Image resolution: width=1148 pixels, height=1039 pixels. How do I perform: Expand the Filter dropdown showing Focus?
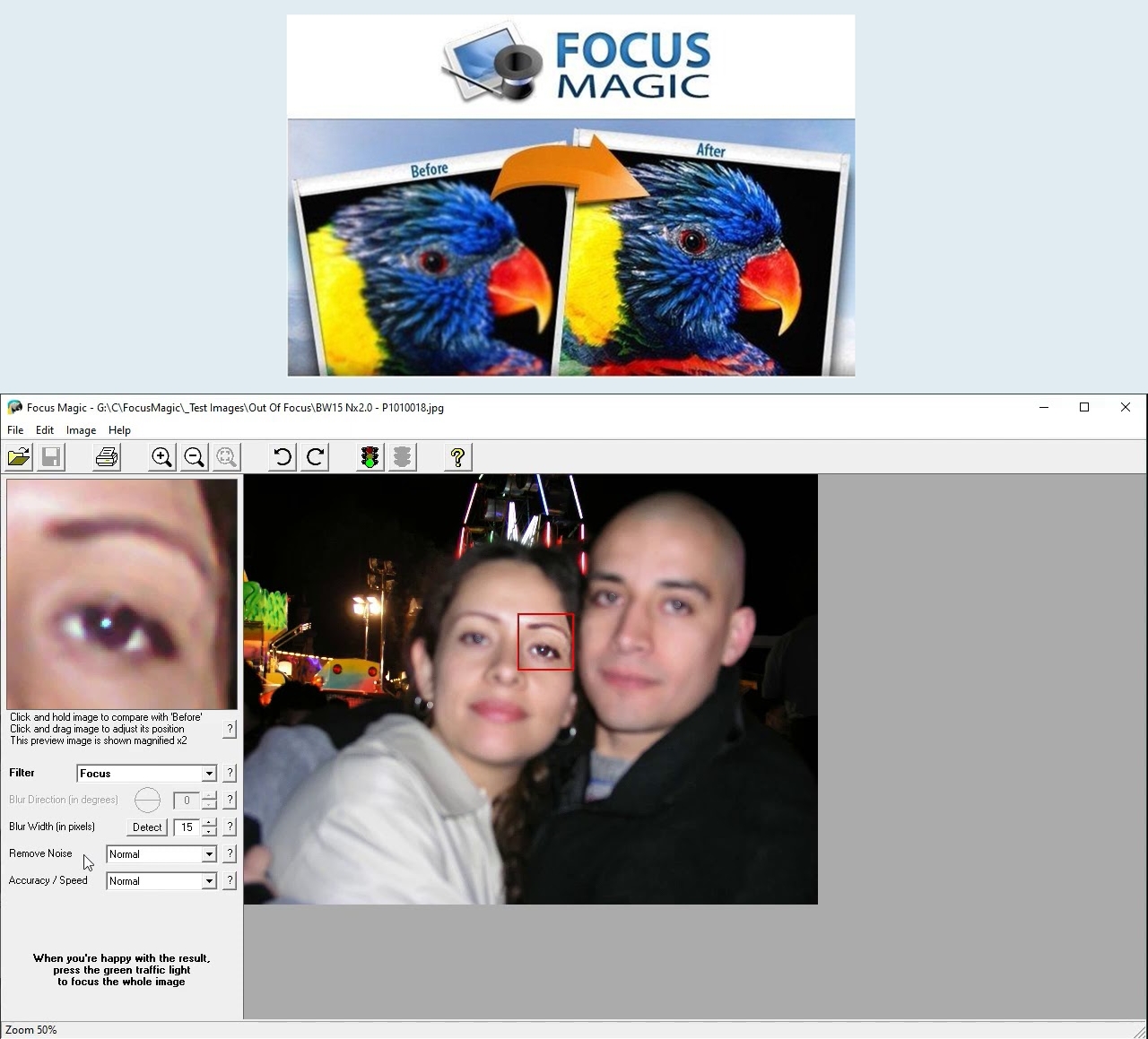[209, 774]
